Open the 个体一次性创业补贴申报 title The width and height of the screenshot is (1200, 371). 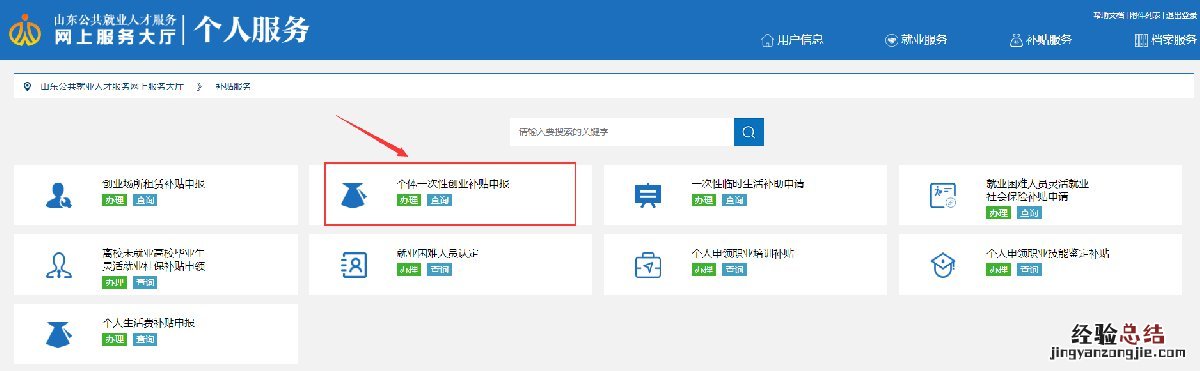pos(453,184)
